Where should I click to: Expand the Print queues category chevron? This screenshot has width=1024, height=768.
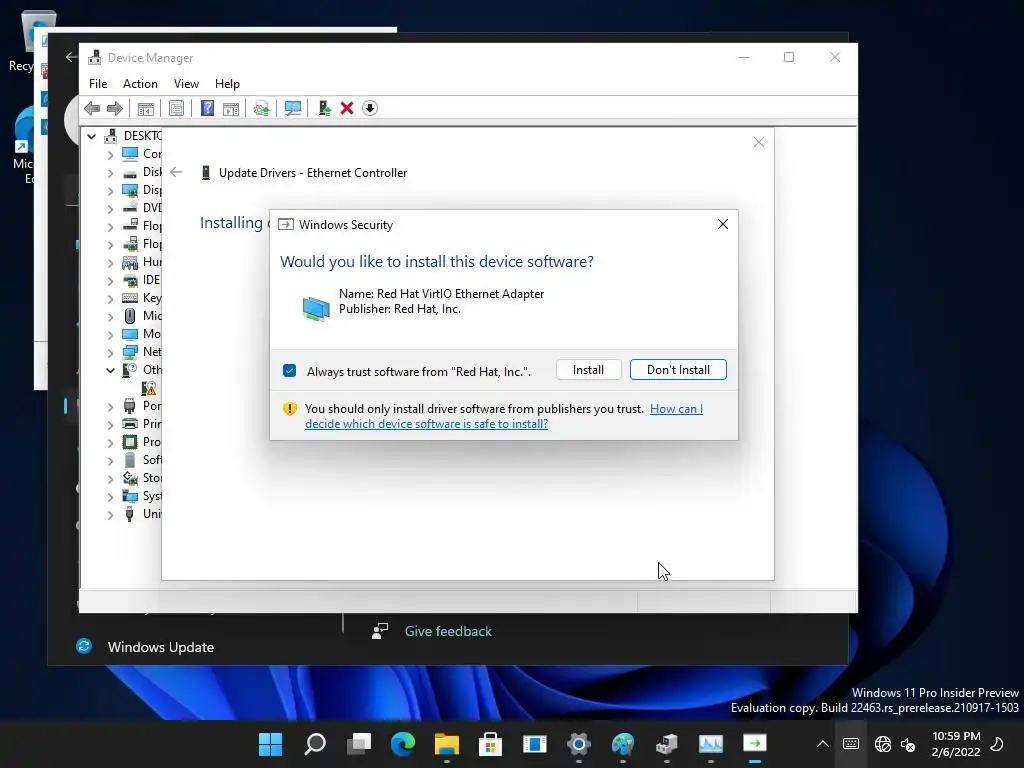coord(110,424)
